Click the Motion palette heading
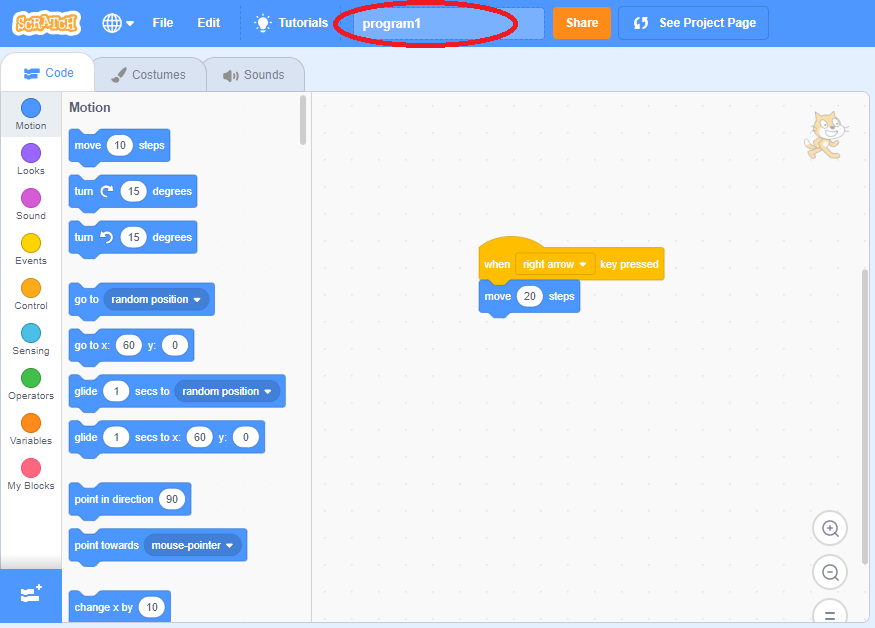The height and width of the screenshot is (628, 875). 90,107
